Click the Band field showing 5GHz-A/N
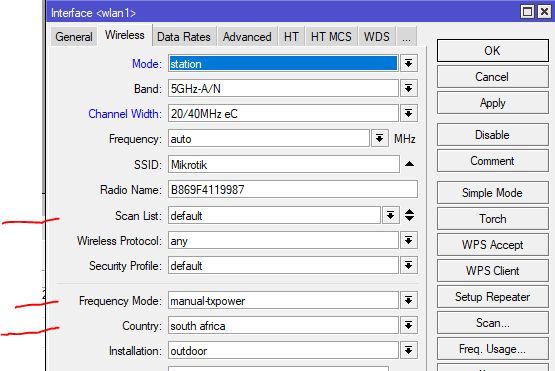Viewport: 555px width, 371px height. coord(283,89)
